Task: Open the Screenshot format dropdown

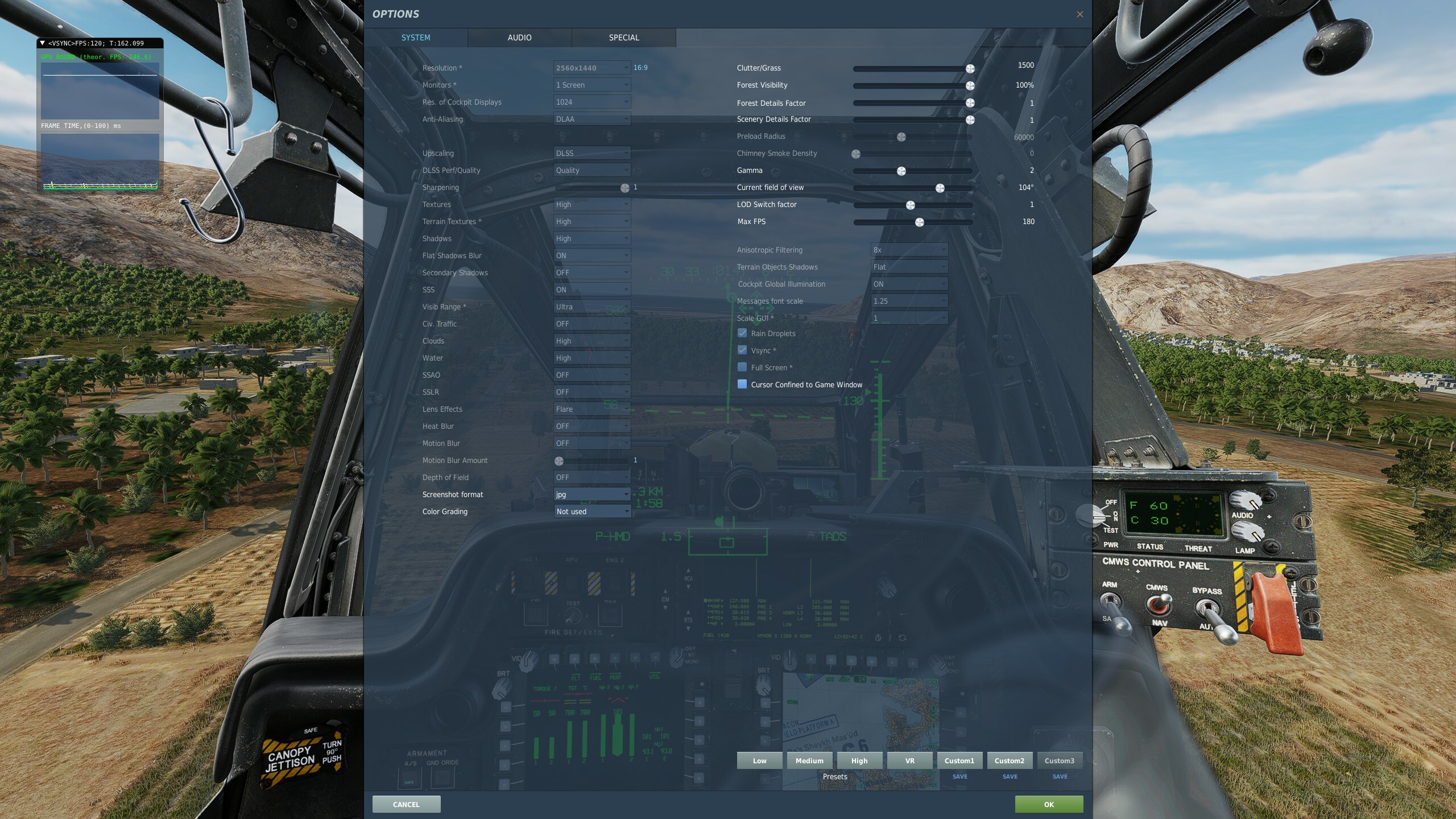Action: coord(592,494)
